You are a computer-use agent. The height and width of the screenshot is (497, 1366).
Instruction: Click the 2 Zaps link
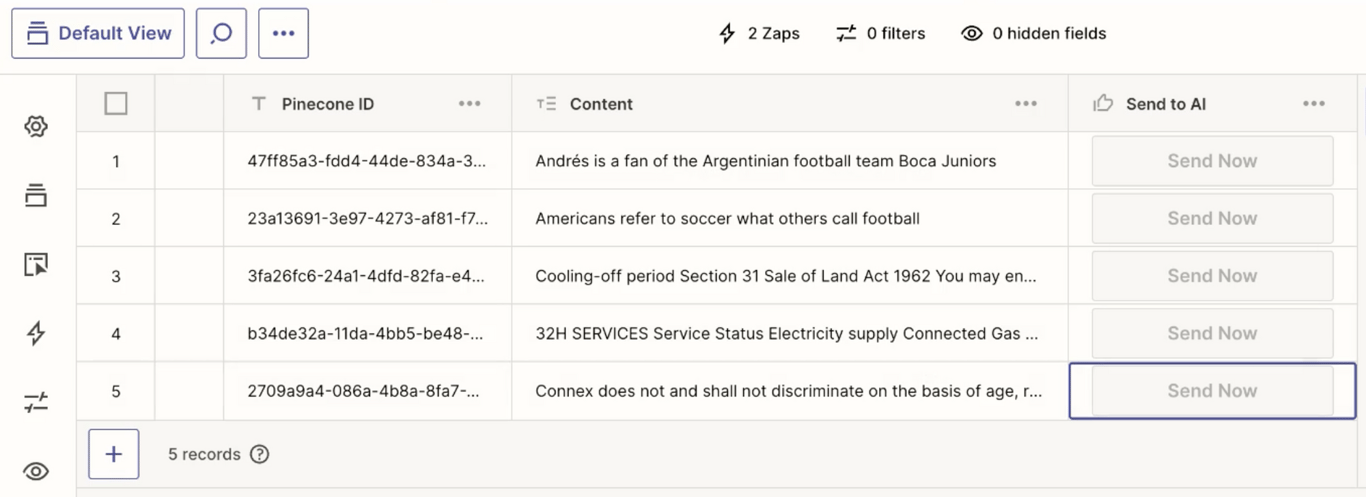pos(760,33)
